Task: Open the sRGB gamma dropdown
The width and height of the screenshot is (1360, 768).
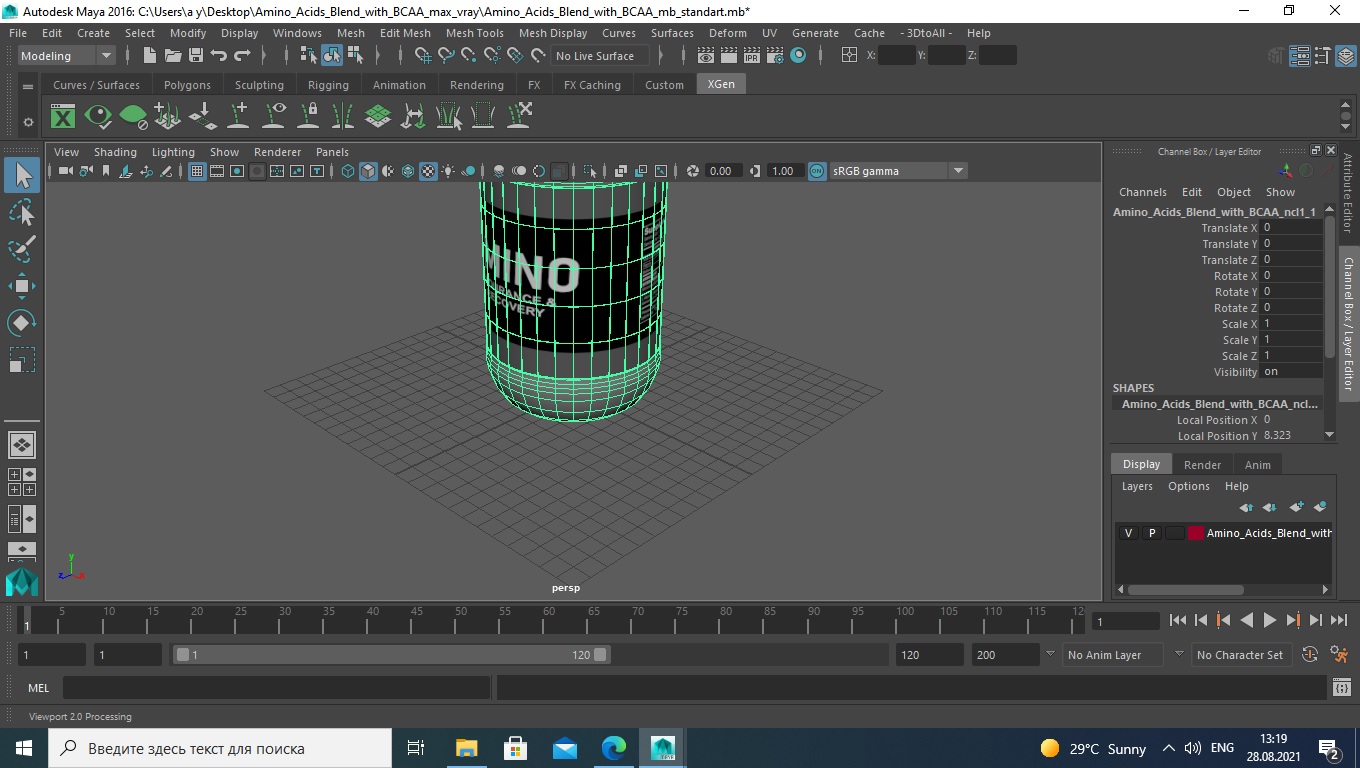Action: 898,171
